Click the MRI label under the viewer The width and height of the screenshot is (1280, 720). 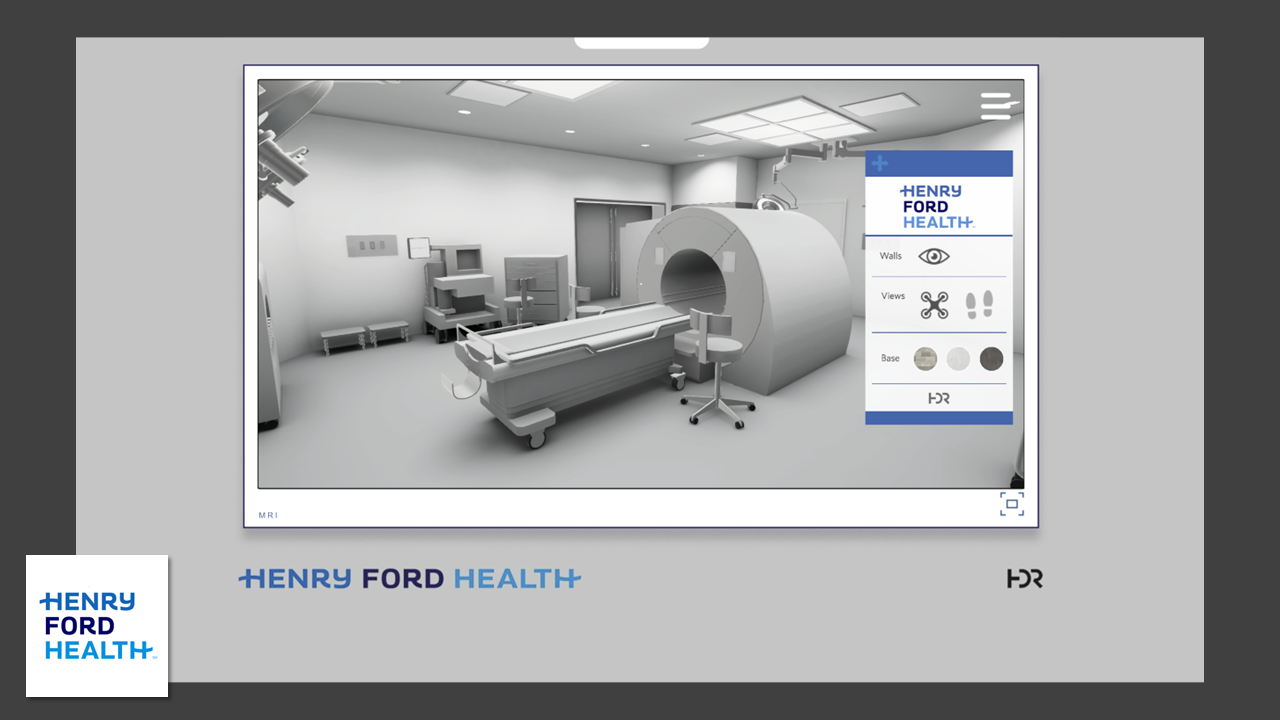(x=268, y=515)
